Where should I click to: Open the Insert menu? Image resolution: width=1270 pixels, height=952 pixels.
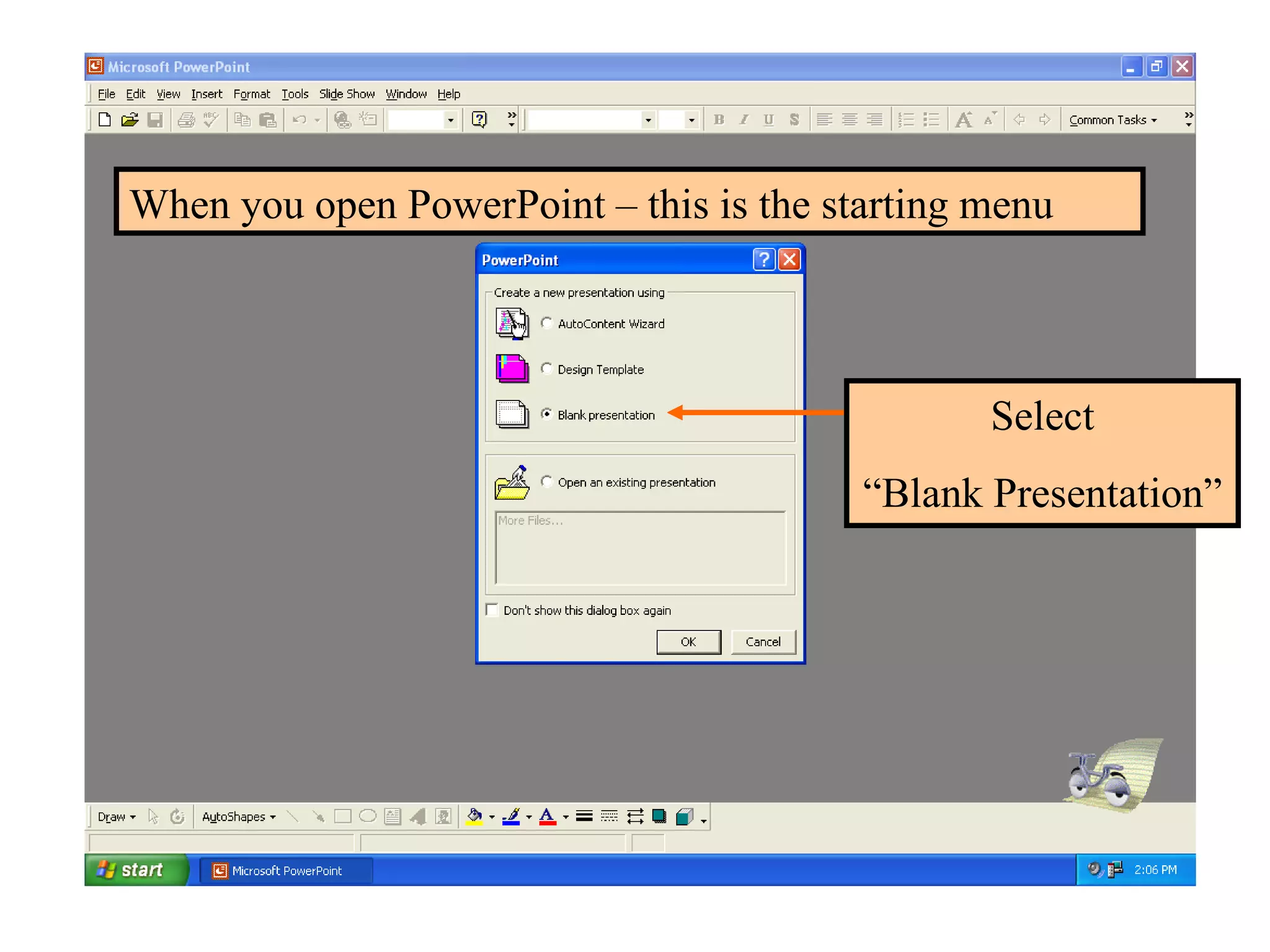pos(206,94)
